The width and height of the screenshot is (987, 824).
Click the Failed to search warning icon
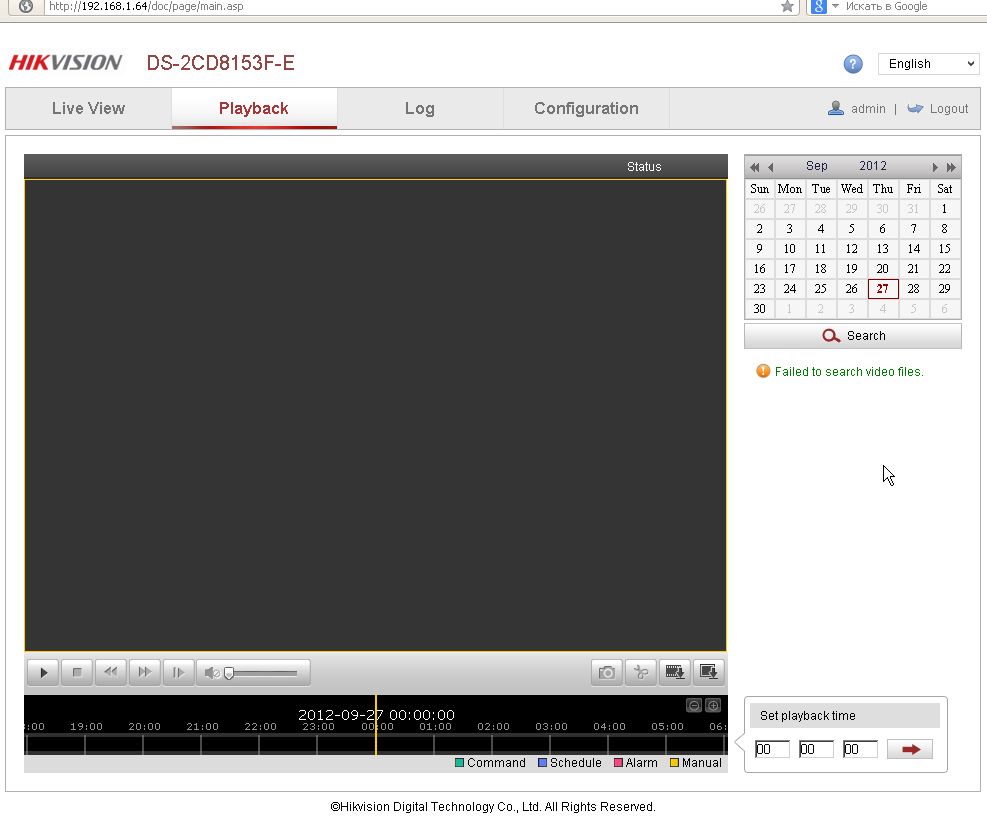coord(763,371)
